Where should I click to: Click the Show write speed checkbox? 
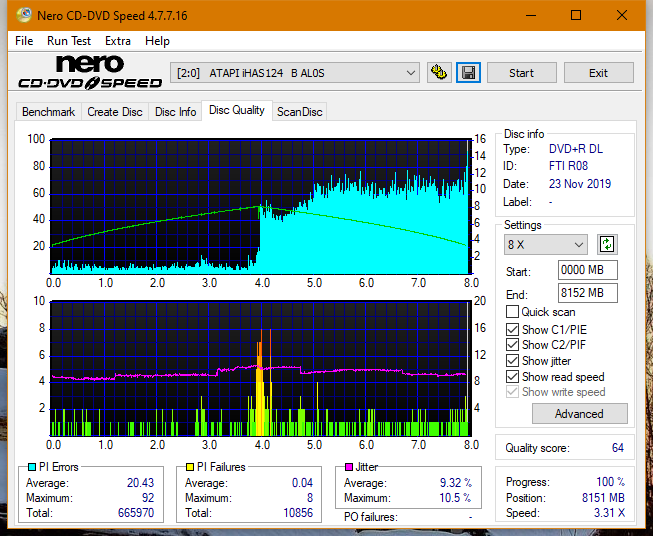tap(512, 392)
